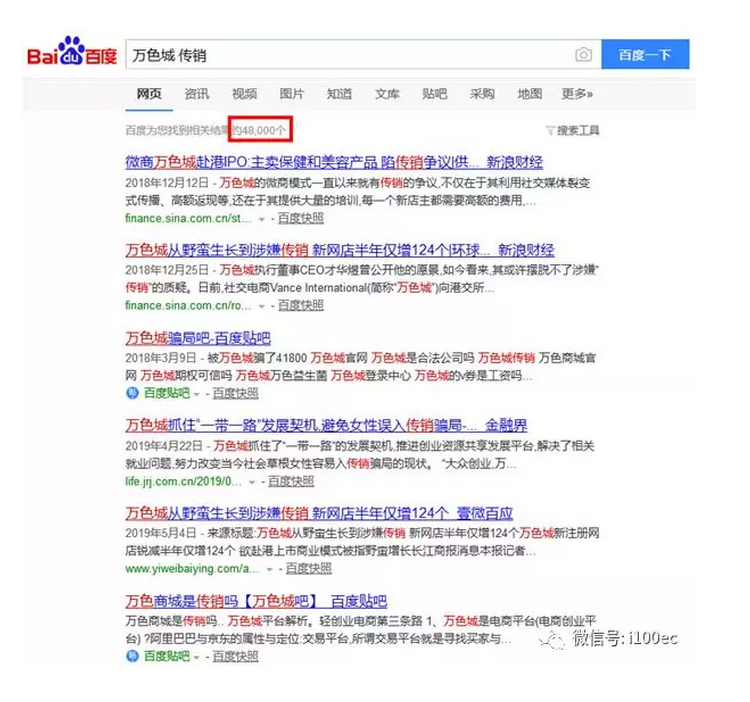The width and height of the screenshot is (750, 702).
Task: Open image search via camera icon
Action: pos(583,55)
